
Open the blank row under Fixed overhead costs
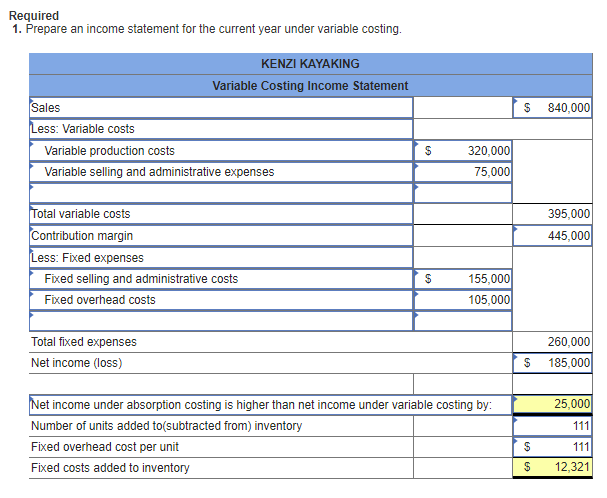221,321
